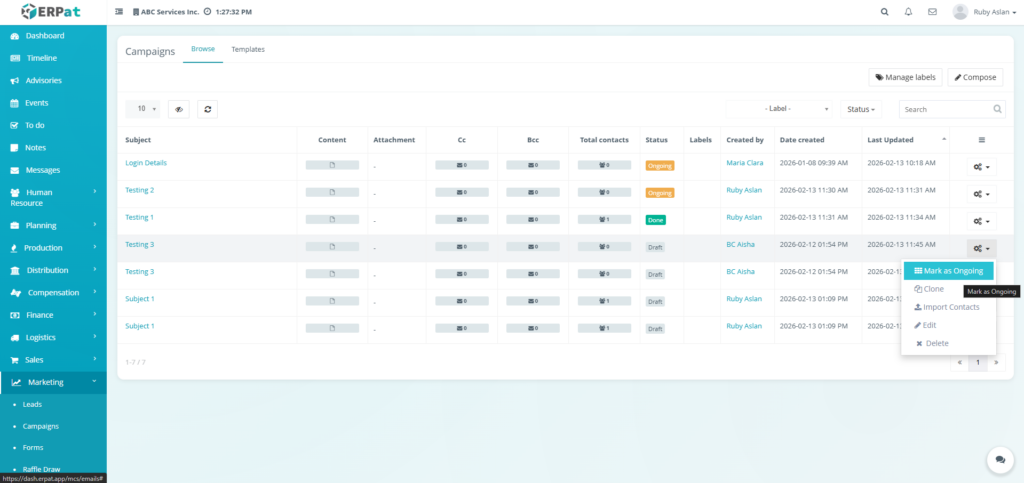Click the Compose button

[975, 77]
